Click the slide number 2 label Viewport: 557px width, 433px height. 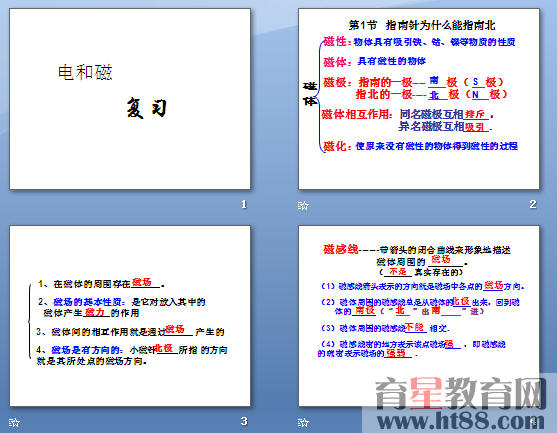tap(532, 204)
